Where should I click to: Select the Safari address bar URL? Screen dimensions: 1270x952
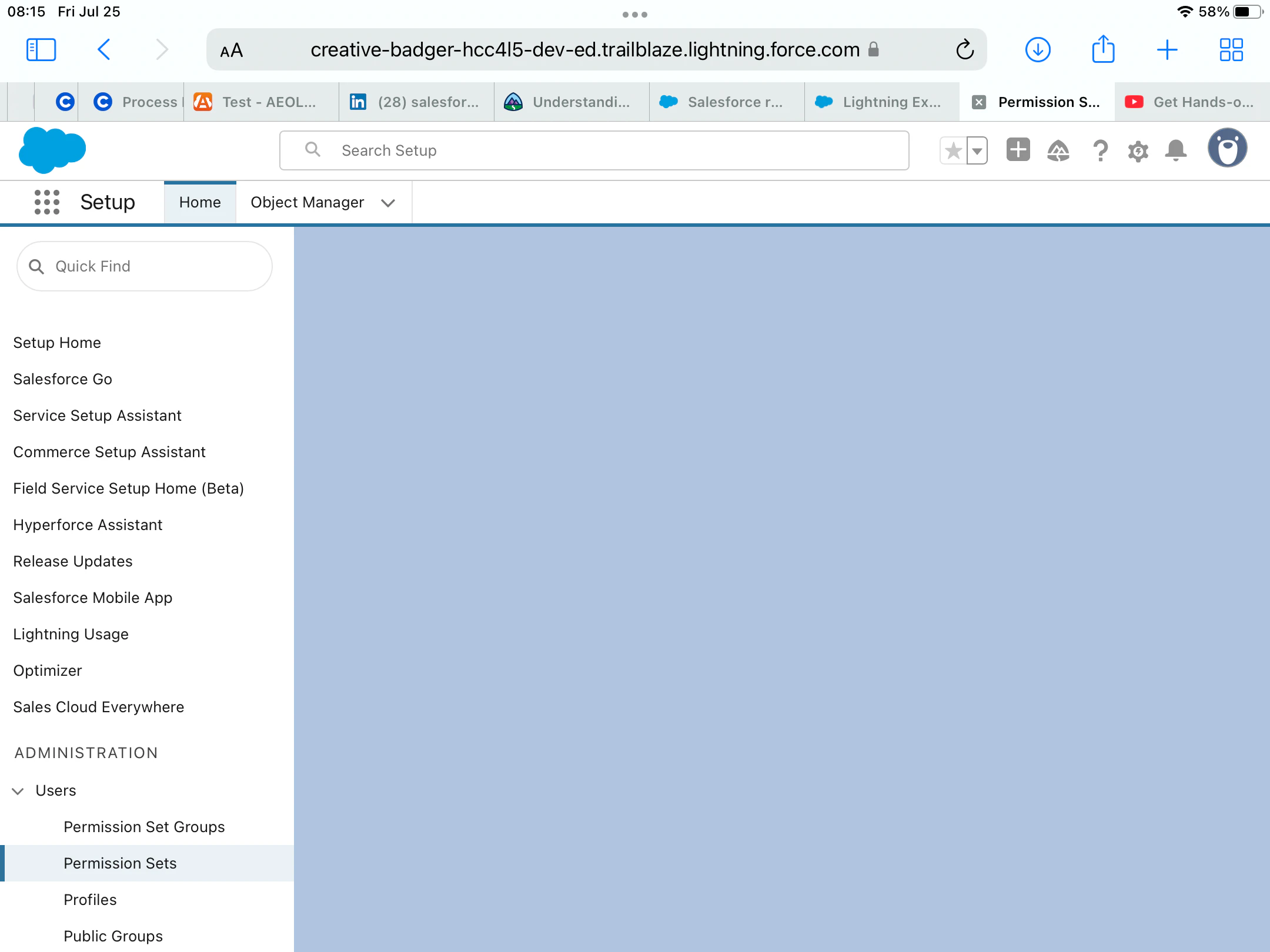tap(585, 50)
